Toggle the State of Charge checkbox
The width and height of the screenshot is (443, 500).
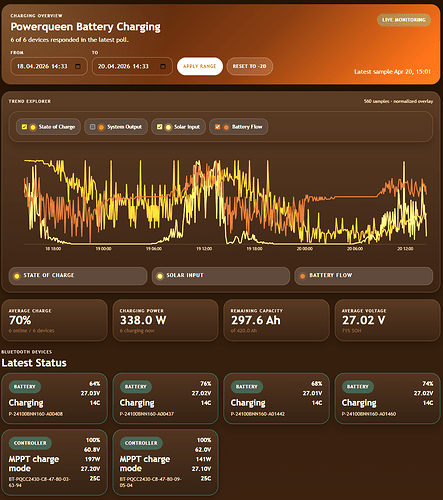(x=24, y=127)
